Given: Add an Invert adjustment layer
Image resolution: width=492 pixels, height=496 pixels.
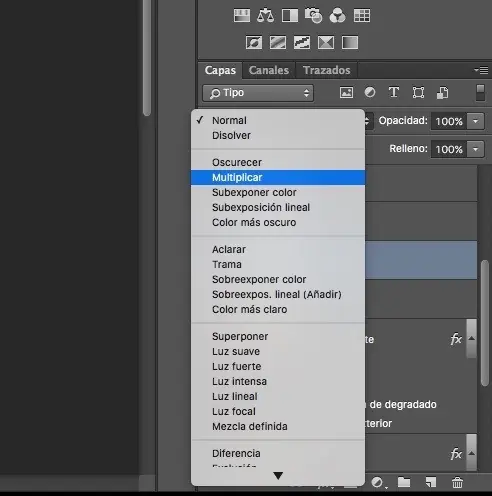Looking at the screenshot, I should [254, 43].
